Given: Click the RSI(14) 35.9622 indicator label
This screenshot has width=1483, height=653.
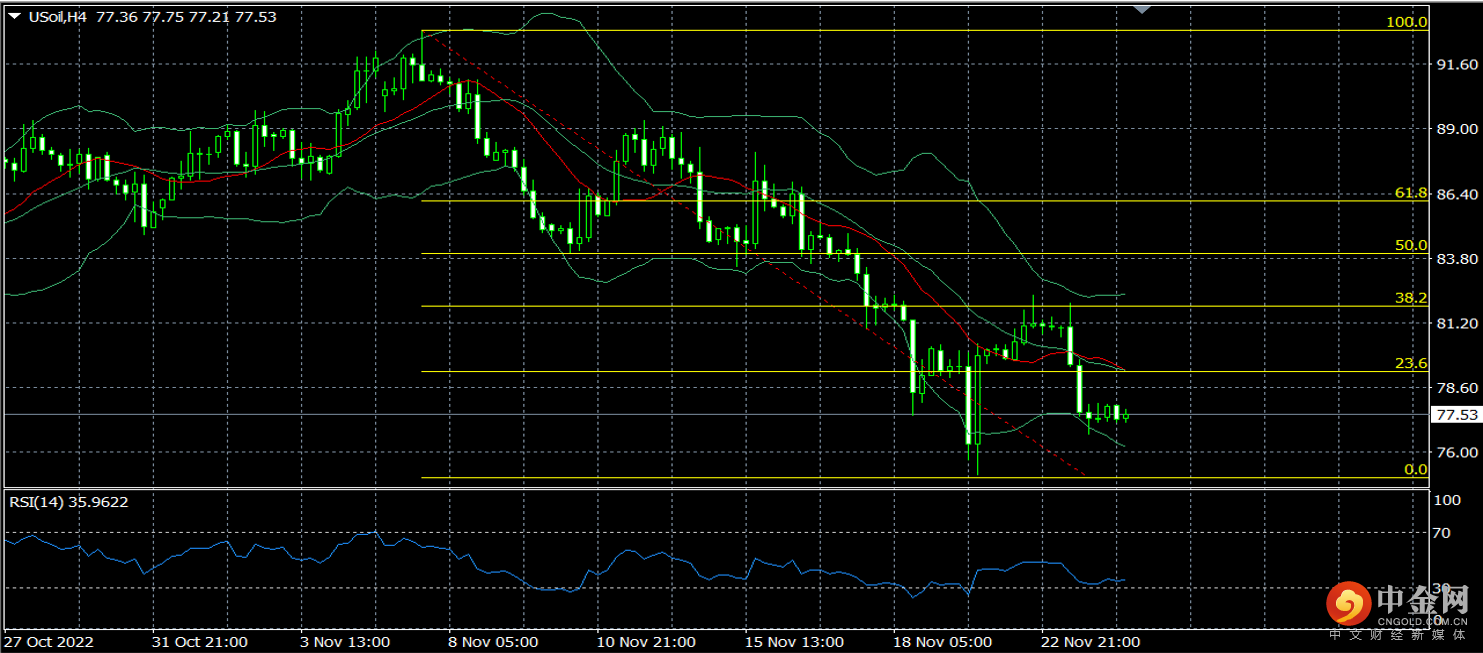Looking at the screenshot, I should 69,502.
